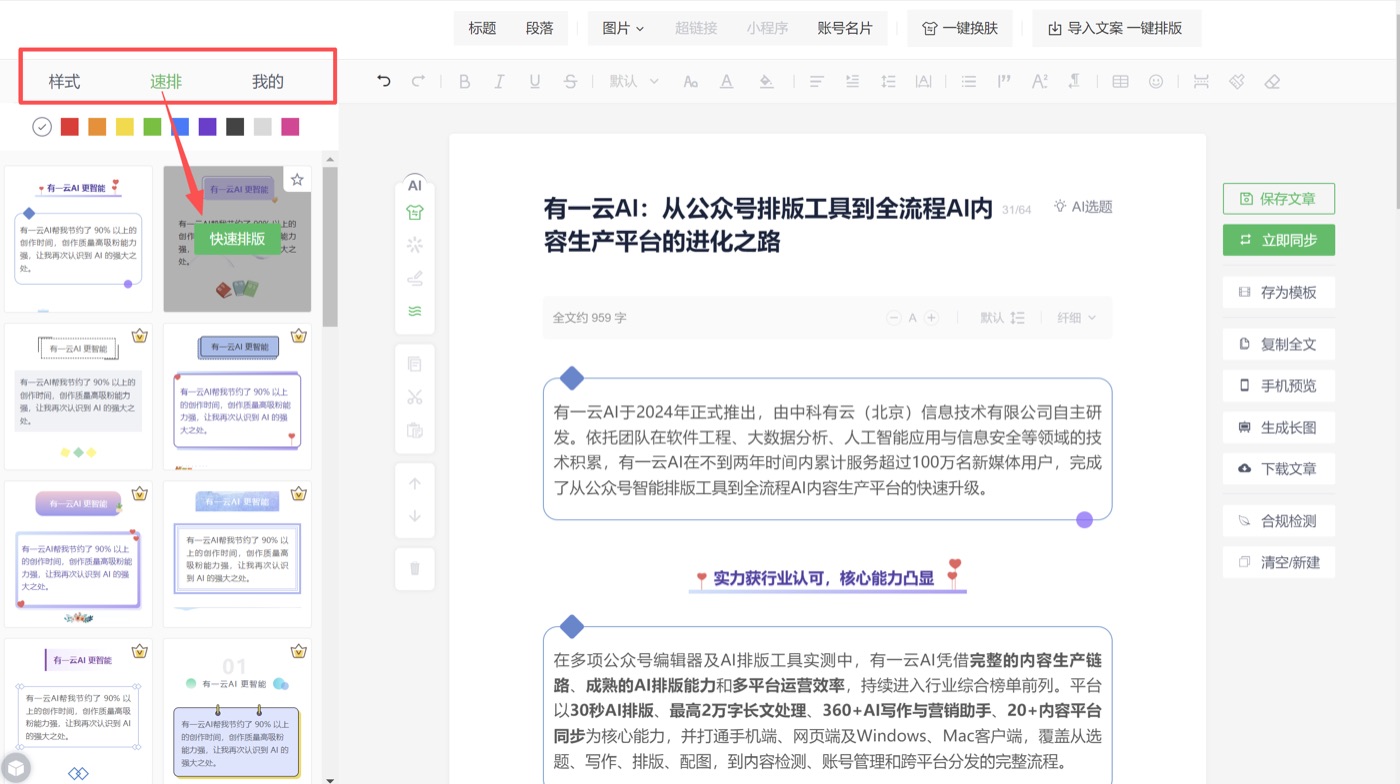Pick the red color swatch
The height and width of the screenshot is (784, 1400).
70,127
